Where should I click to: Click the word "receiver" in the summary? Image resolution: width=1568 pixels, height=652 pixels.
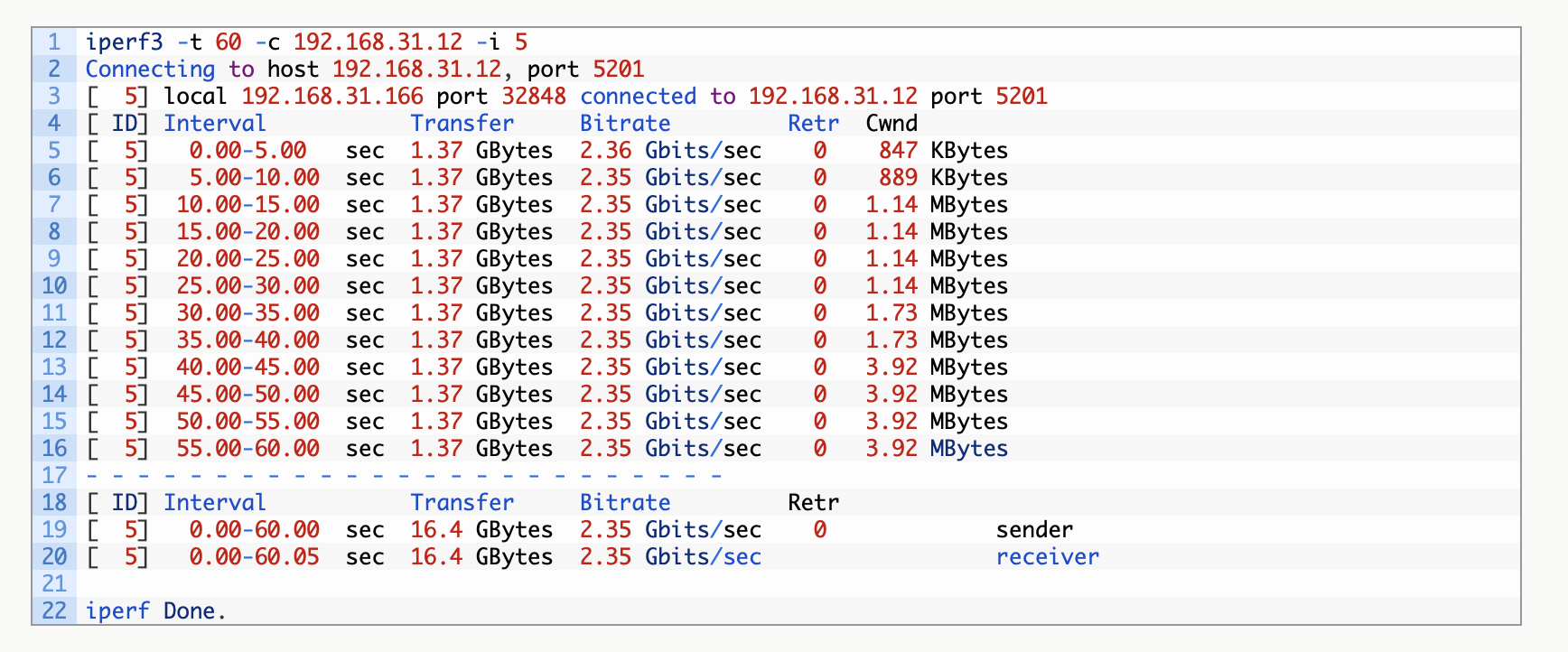click(x=1048, y=557)
